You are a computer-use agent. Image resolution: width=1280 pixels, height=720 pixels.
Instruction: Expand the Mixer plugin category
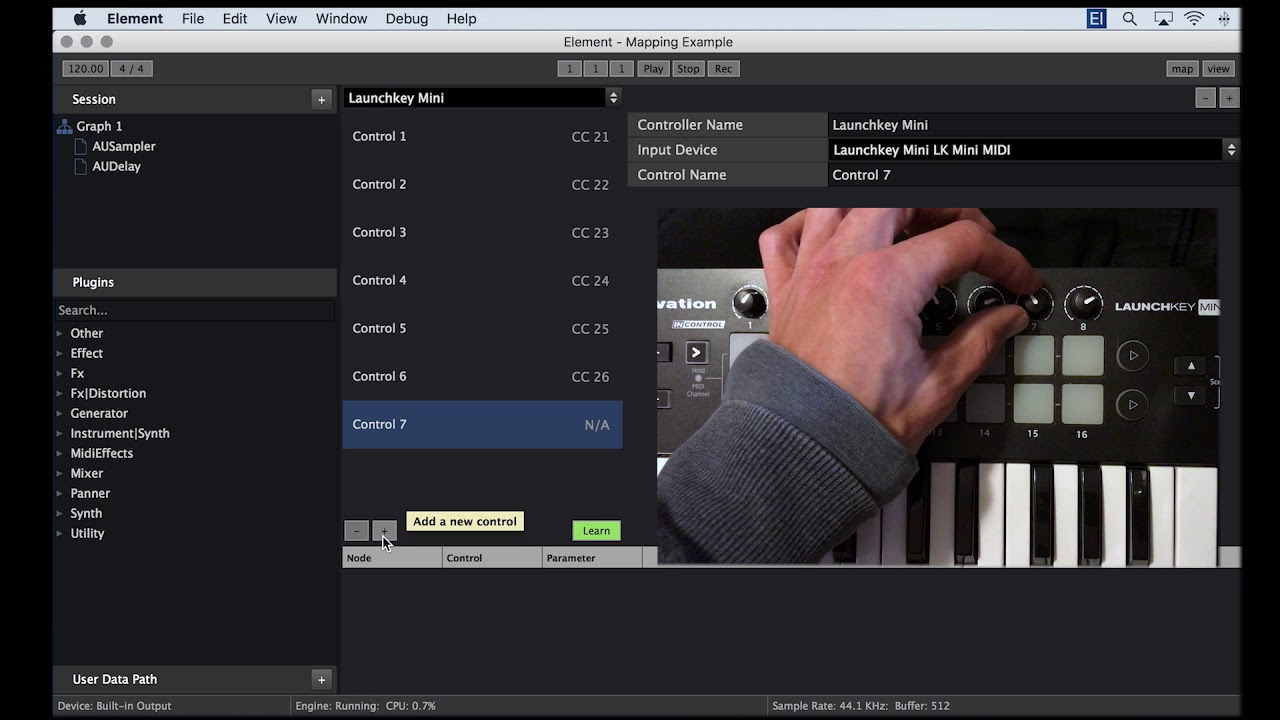pos(60,473)
